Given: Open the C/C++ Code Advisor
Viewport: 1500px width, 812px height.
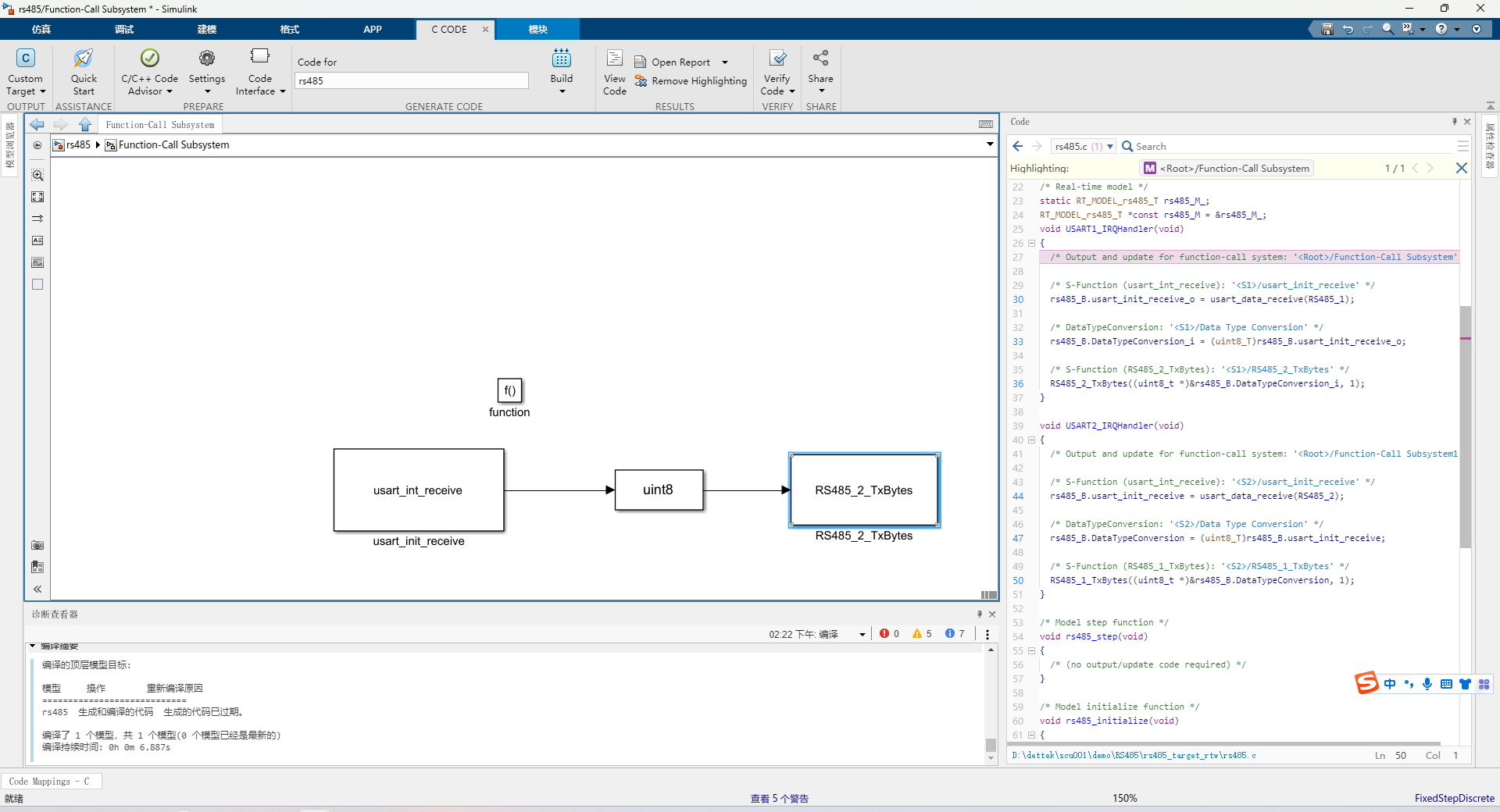Looking at the screenshot, I should pos(149,72).
